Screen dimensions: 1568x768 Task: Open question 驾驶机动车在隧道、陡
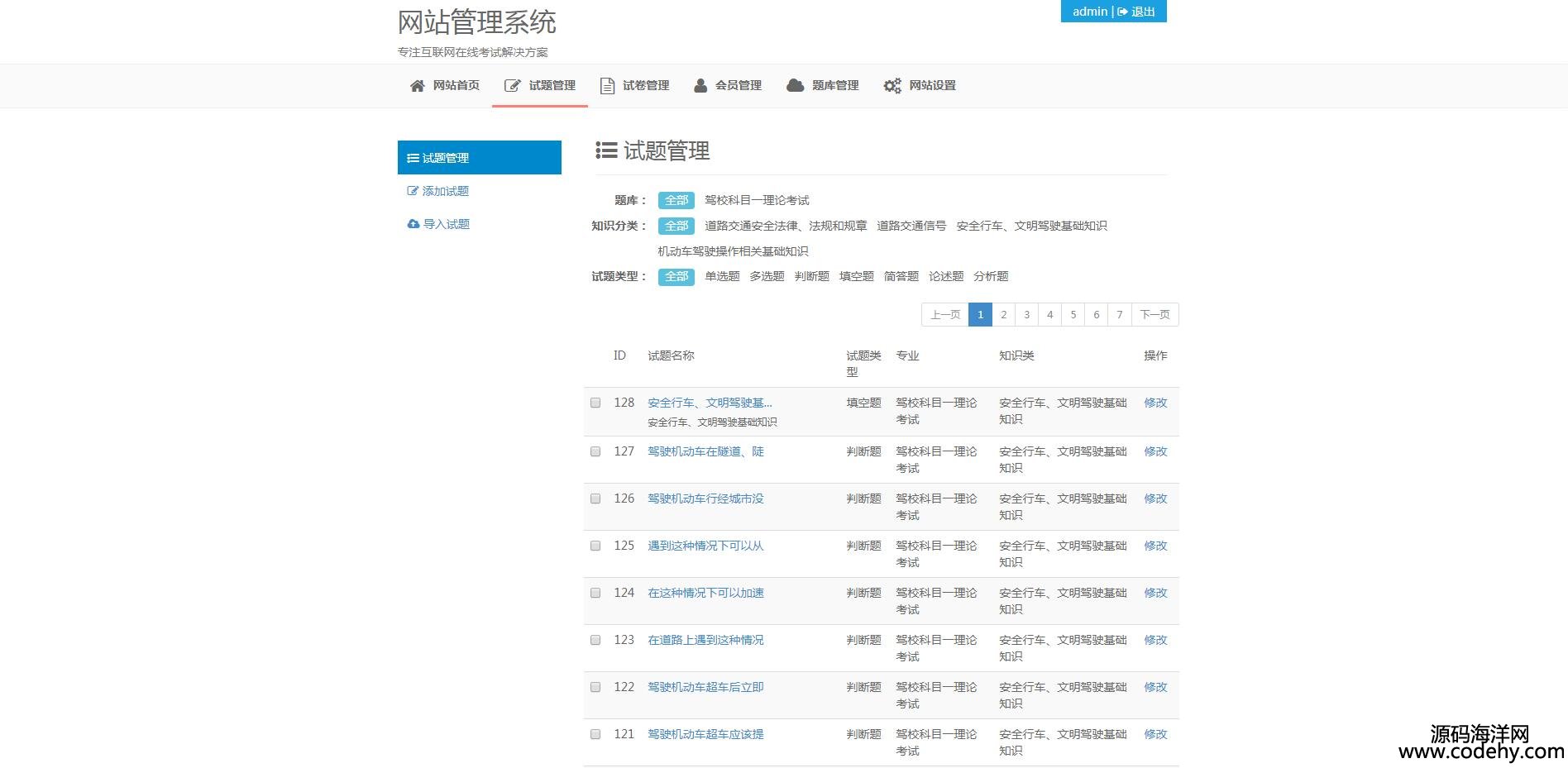705,451
